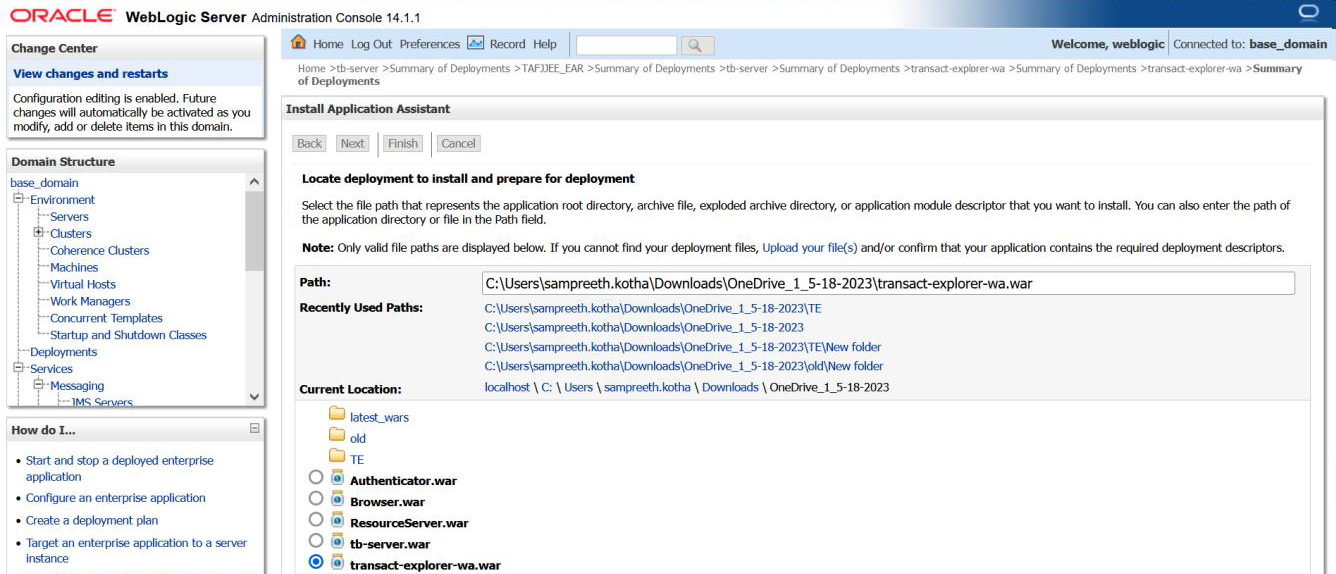This screenshot has width=1336, height=574.
Task: Click the Home house icon
Action: point(298,44)
